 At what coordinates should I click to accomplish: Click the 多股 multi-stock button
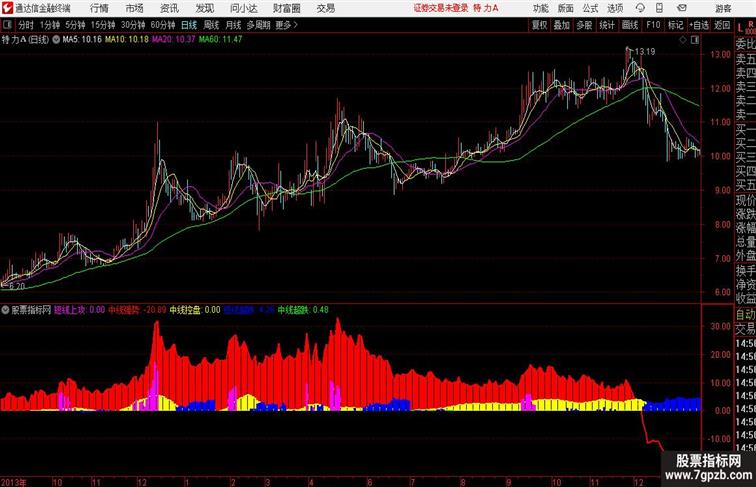584,25
